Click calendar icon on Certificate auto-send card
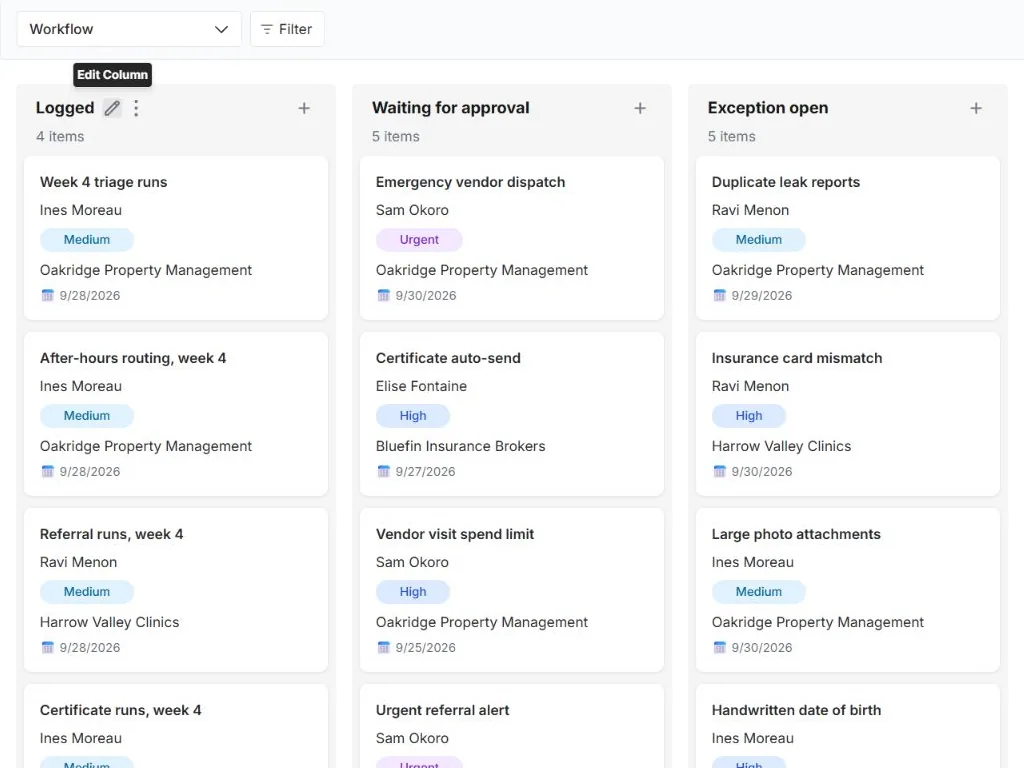 coord(383,472)
